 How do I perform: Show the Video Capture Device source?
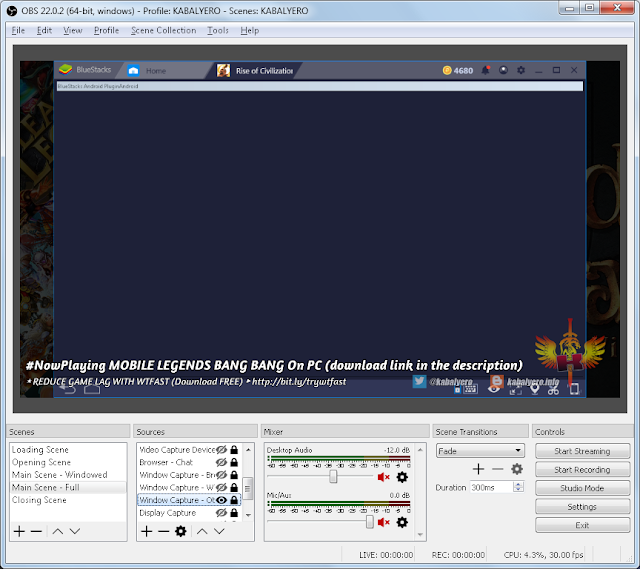click(221, 449)
